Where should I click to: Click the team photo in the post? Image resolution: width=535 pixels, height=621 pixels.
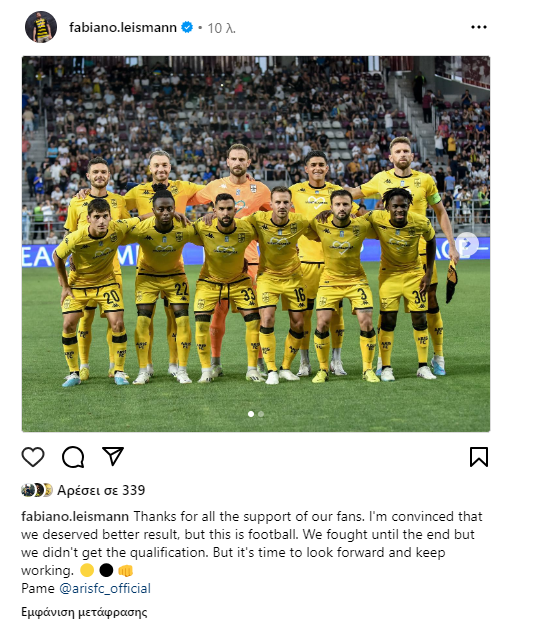256,244
